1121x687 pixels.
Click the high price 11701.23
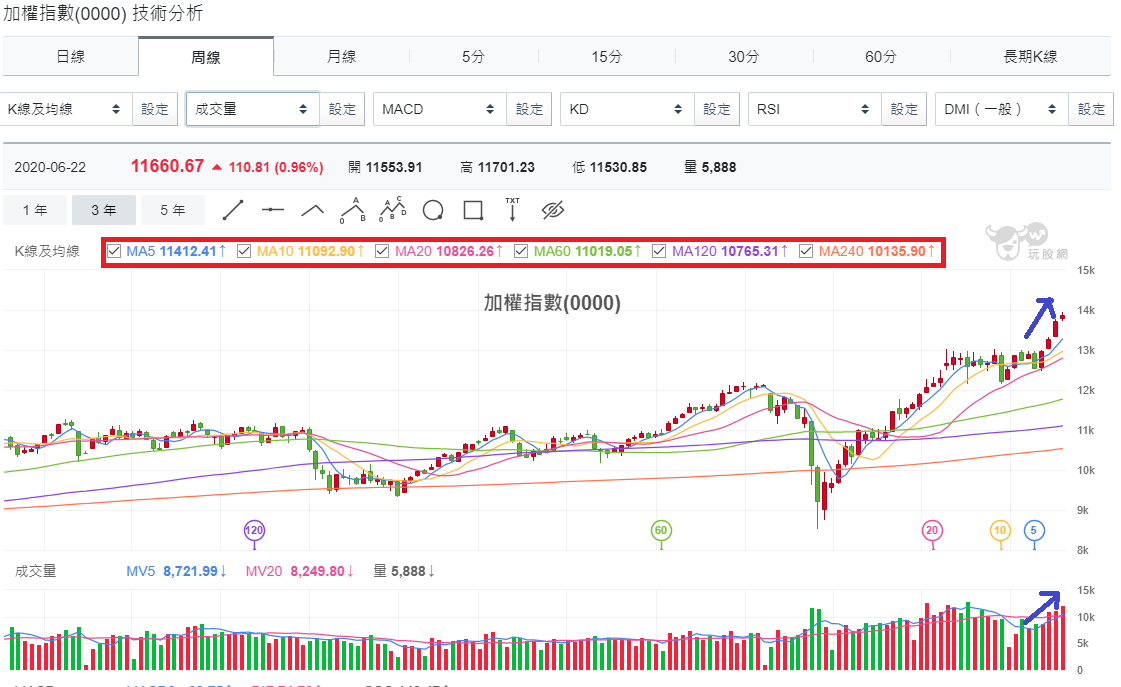506,167
